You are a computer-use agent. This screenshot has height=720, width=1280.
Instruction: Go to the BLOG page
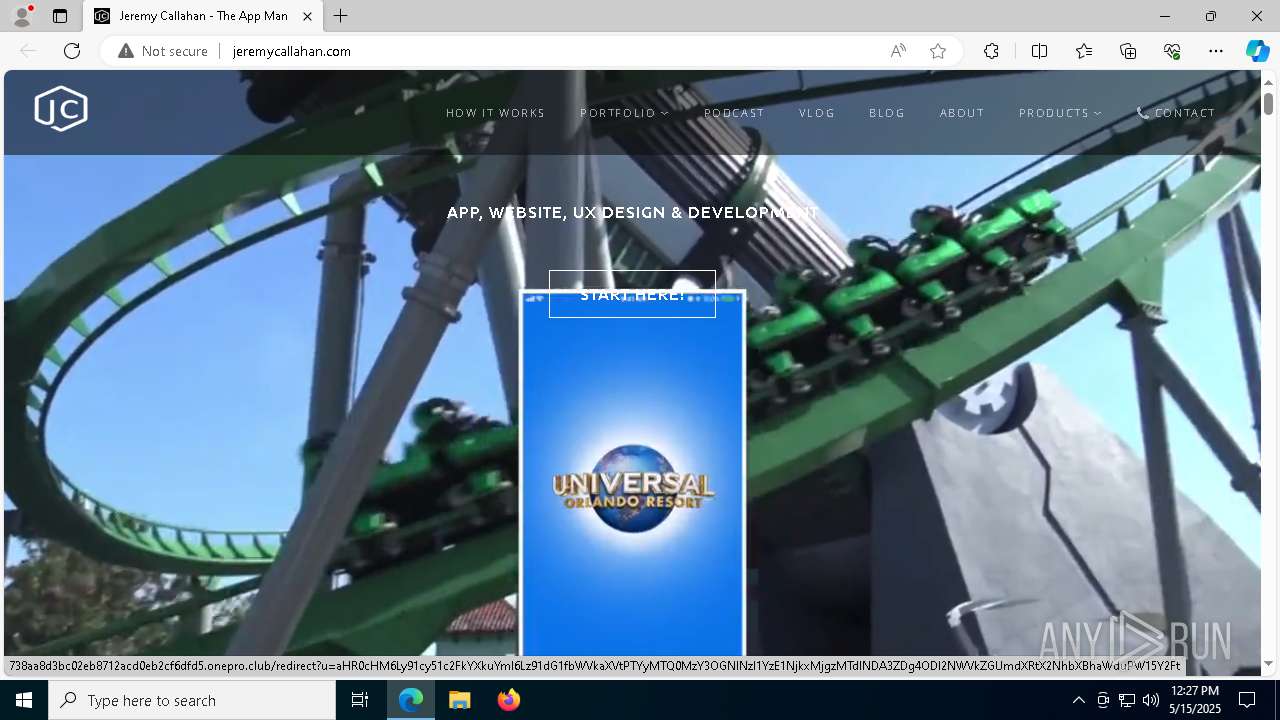pos(887,113)
